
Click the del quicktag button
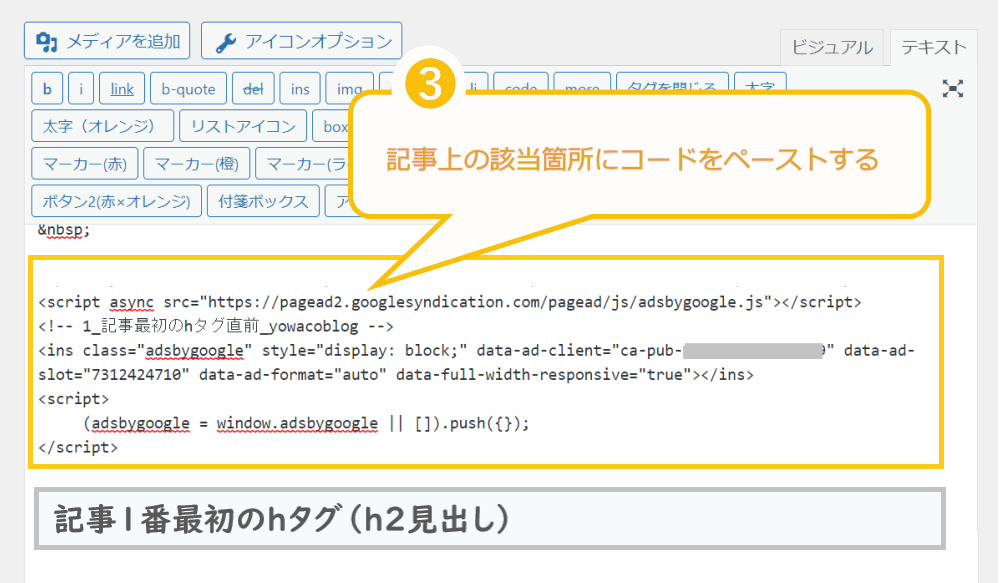coord(253,89)
